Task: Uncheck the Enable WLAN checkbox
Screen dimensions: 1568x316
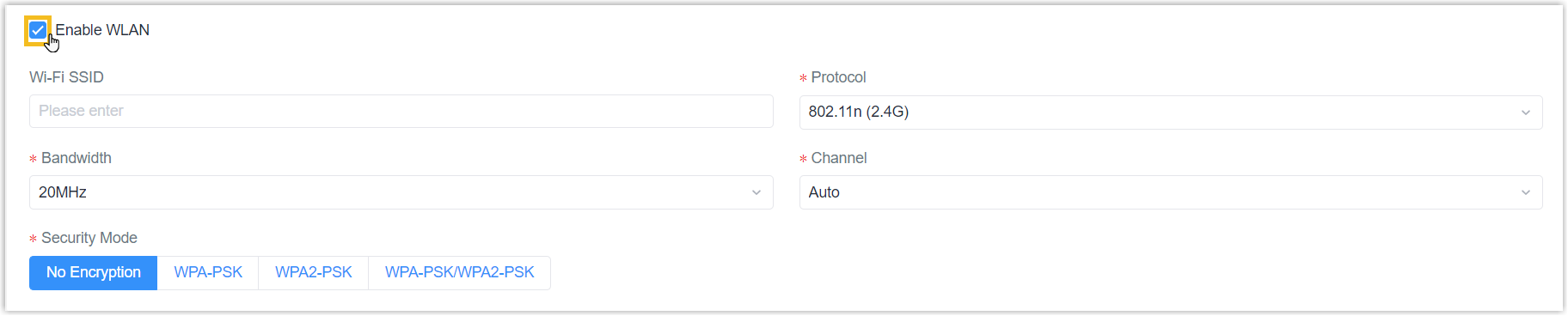Action: pyautogui.click(x=38, y=30)
